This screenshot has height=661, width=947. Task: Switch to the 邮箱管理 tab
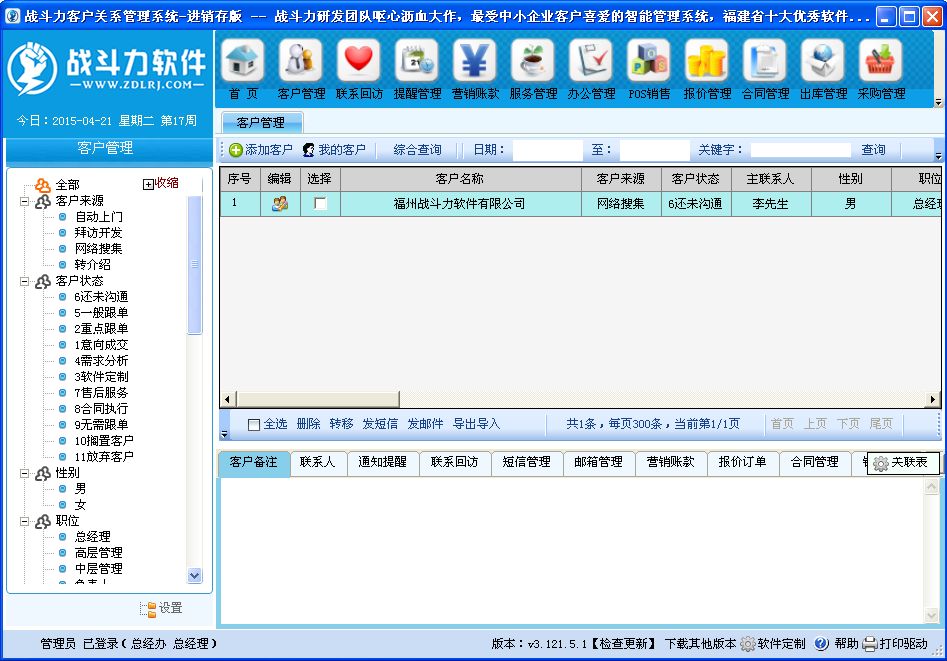(x=599, y=462)
